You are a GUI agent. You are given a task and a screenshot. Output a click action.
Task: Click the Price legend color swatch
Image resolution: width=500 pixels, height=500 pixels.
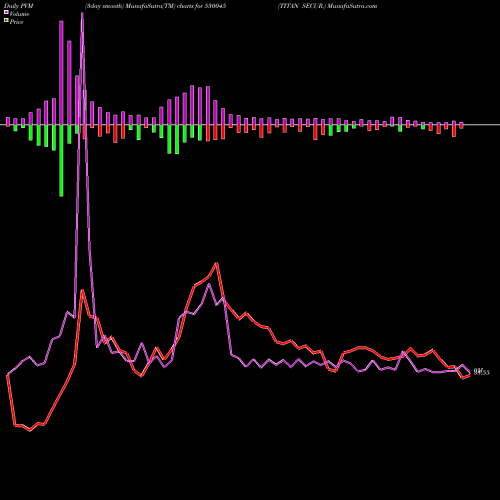(6, 21)
